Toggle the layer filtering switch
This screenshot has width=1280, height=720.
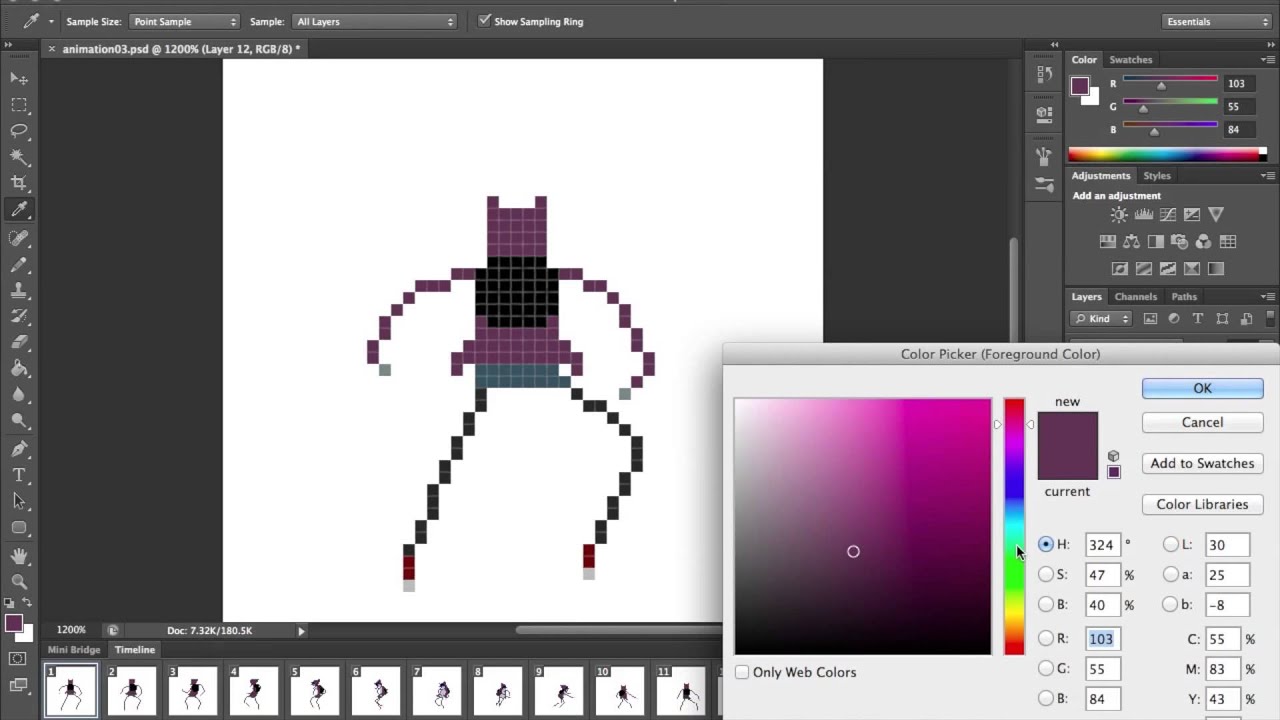(1272, 319)
